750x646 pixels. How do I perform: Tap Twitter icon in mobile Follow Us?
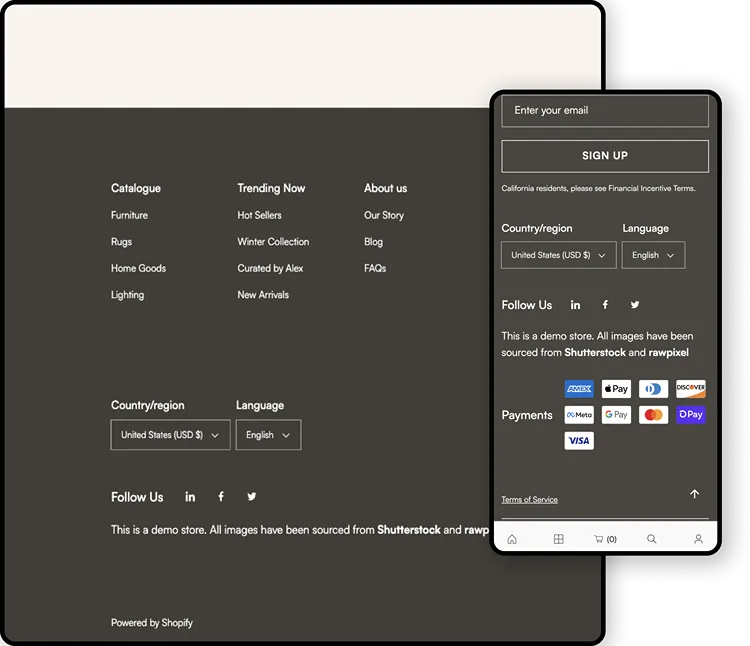(x=635, y=305)
